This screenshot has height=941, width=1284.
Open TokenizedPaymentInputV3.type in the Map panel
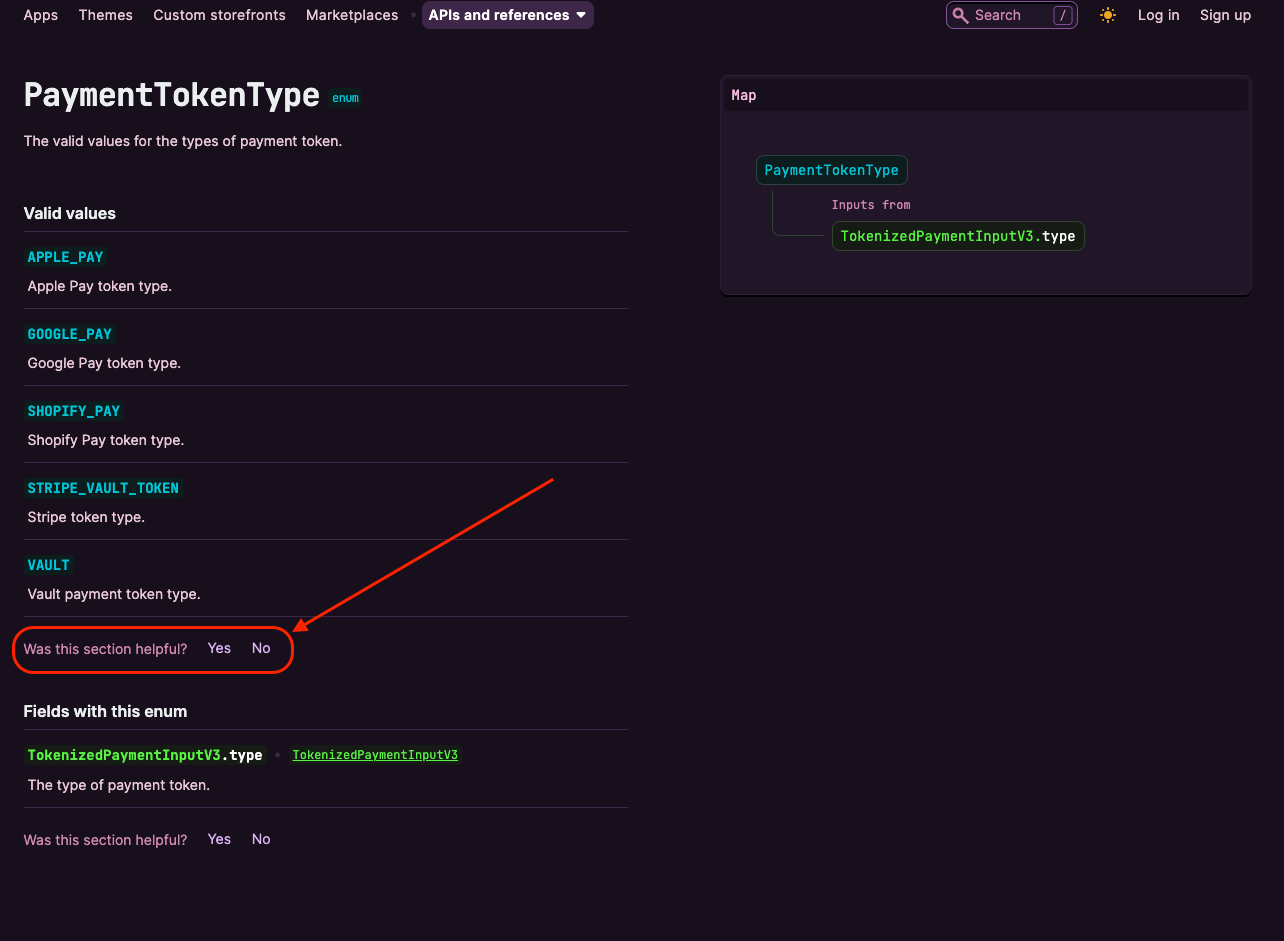click(x=957, y=236)
